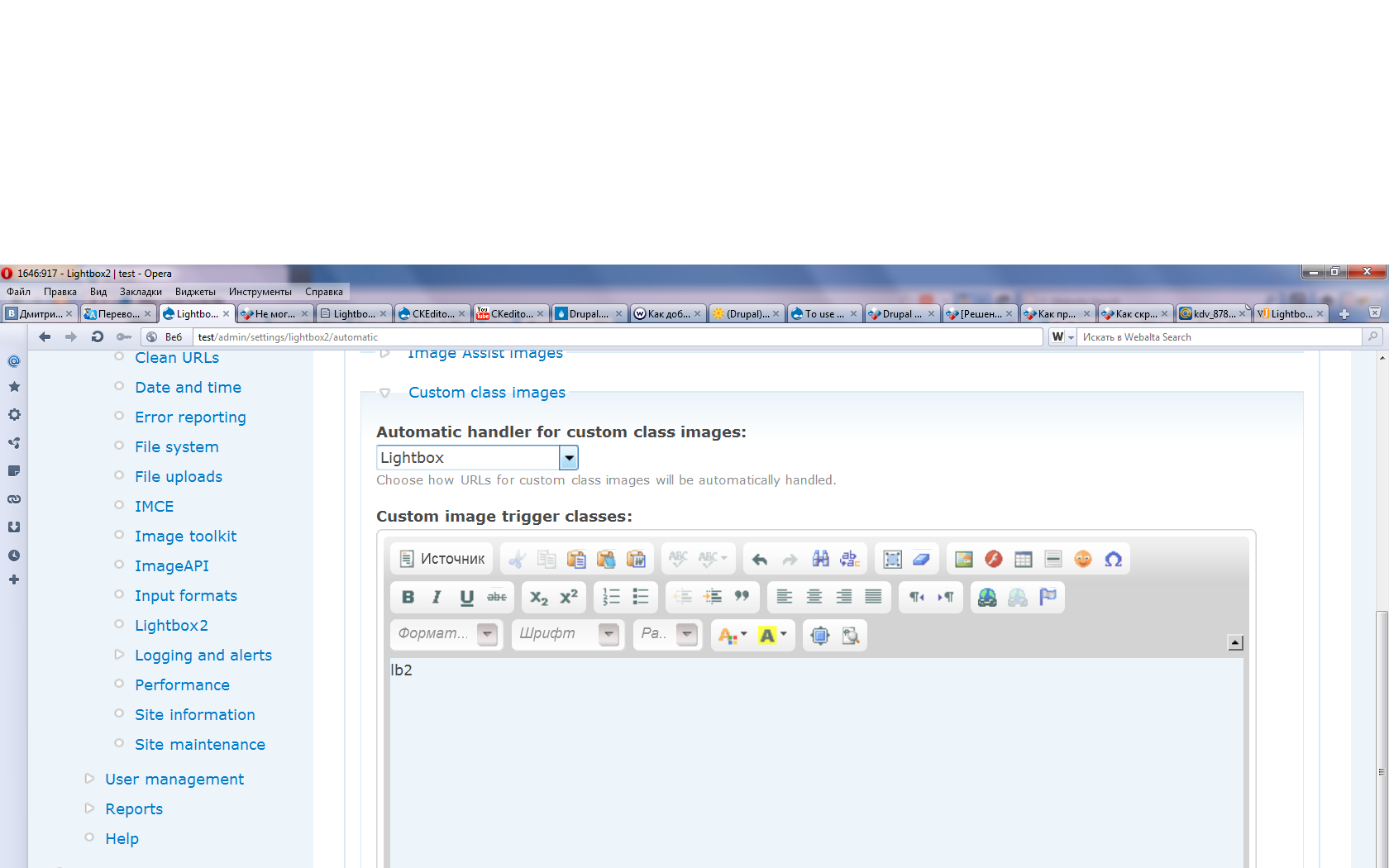The width and height of the screenshot is (1389, 868).
Task: Switch to the kdv_878 browser tab
Action: [1211, 314]
